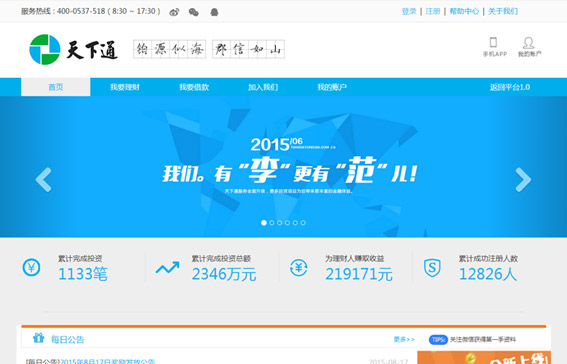Open the 我要借款 navigation tab

tap(194, 87)
